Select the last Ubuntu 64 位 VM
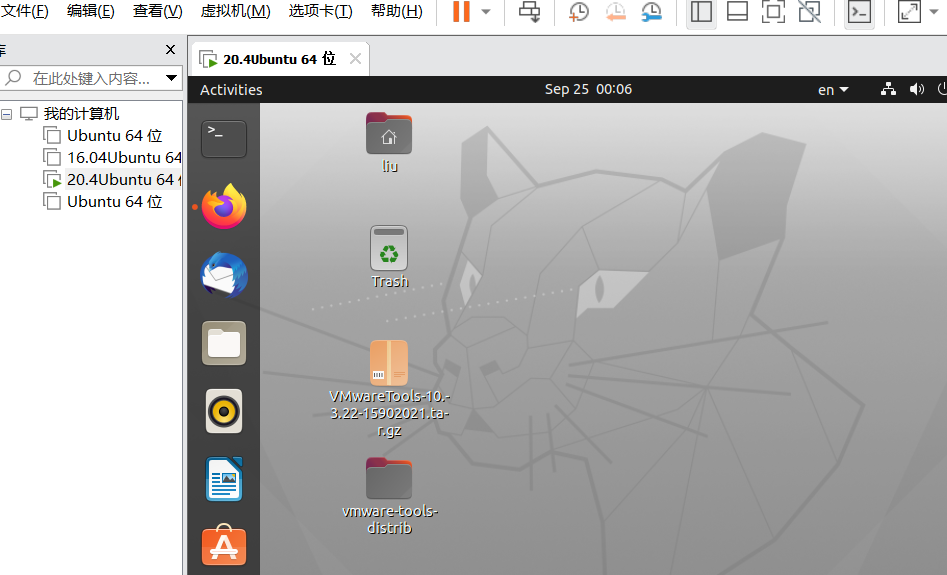Image resolution: width=947 pixels, height=575 pixels. coord(114,202)
